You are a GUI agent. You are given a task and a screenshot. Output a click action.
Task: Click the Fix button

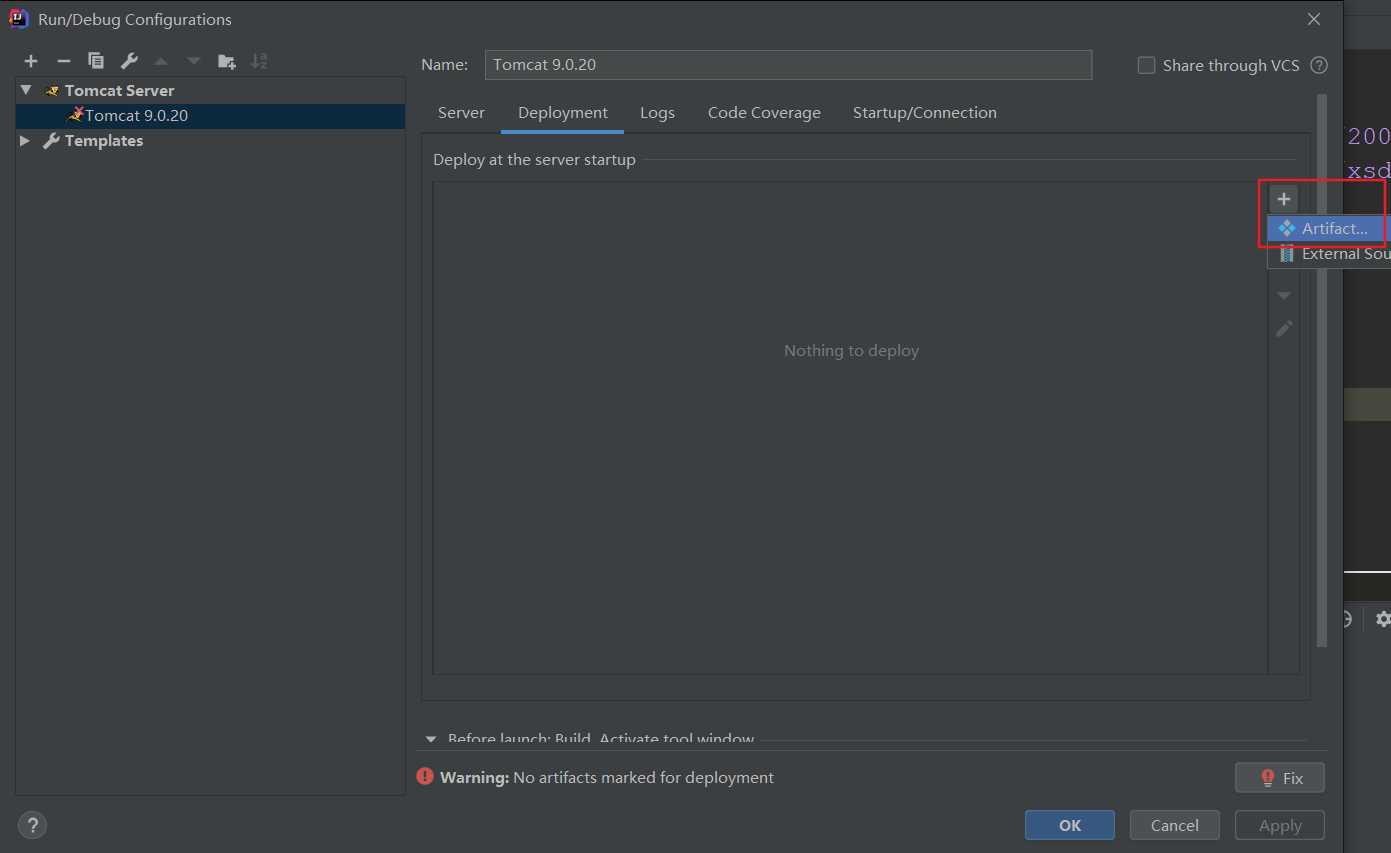pyautogui.click(x=1280, y=778)
